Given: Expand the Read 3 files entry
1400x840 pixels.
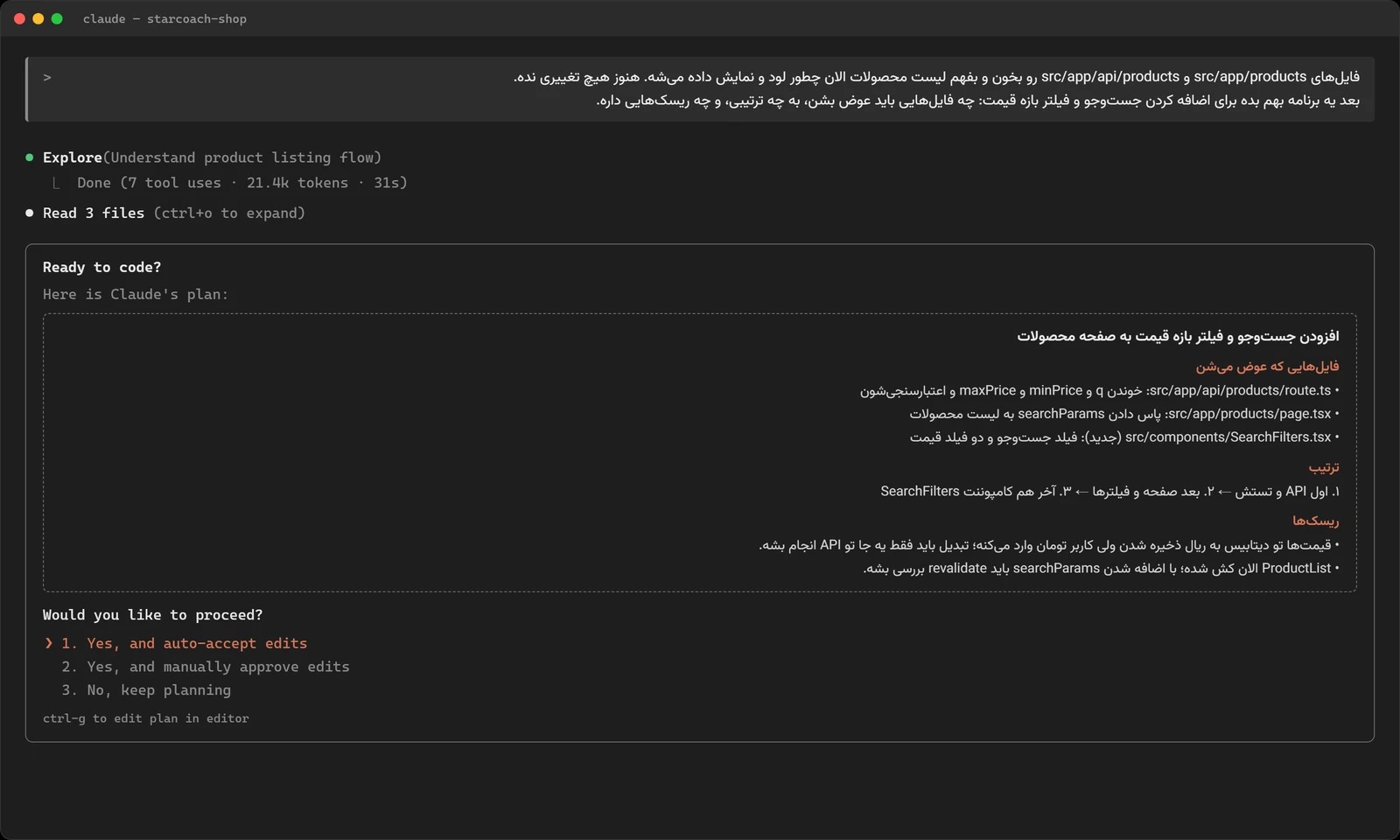Looking at the screenshot, I should point(174,213).
